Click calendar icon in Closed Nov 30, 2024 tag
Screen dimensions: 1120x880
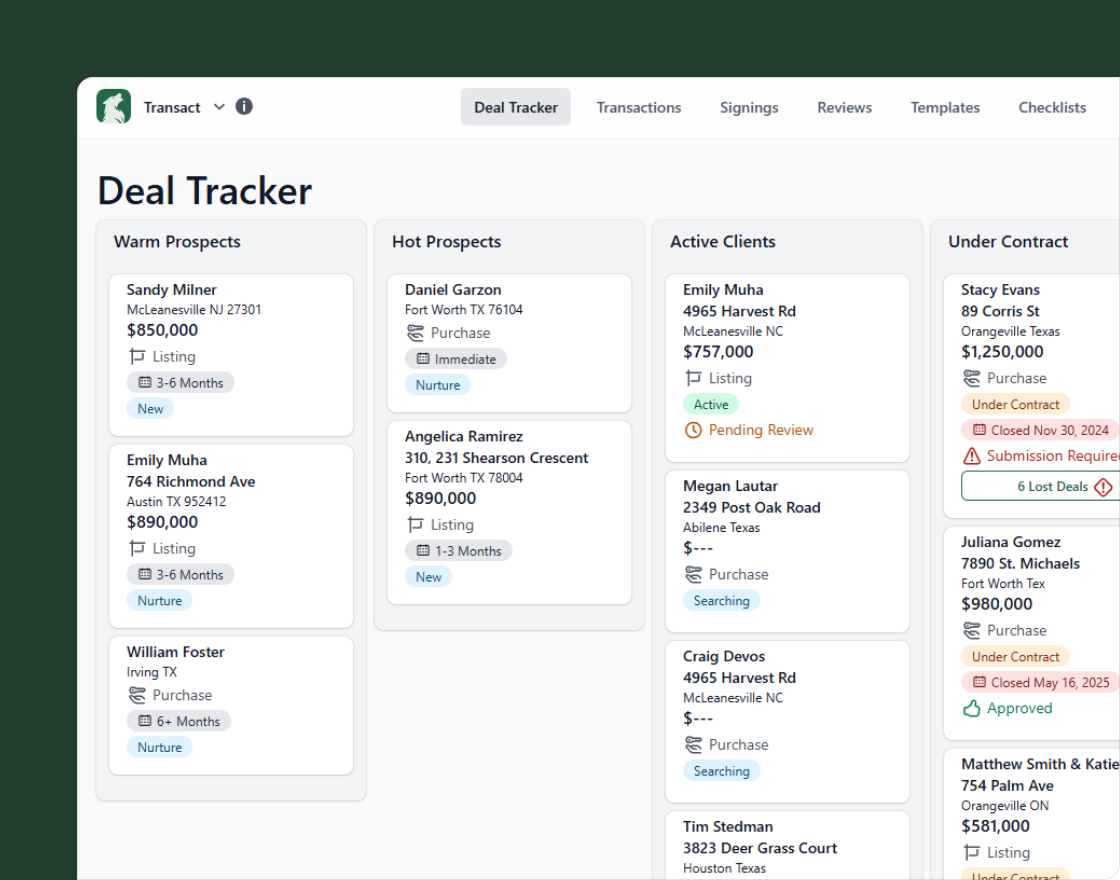[979, 430]
